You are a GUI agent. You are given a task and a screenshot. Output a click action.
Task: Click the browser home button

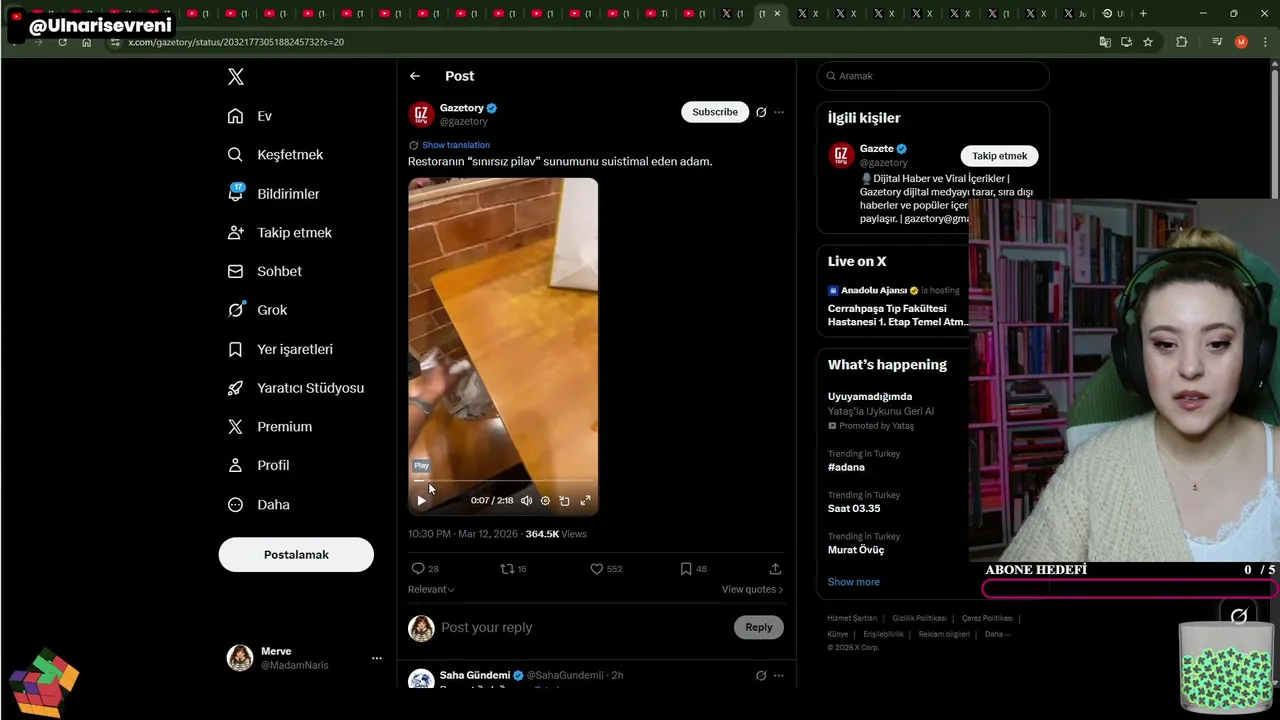[87, 42]
